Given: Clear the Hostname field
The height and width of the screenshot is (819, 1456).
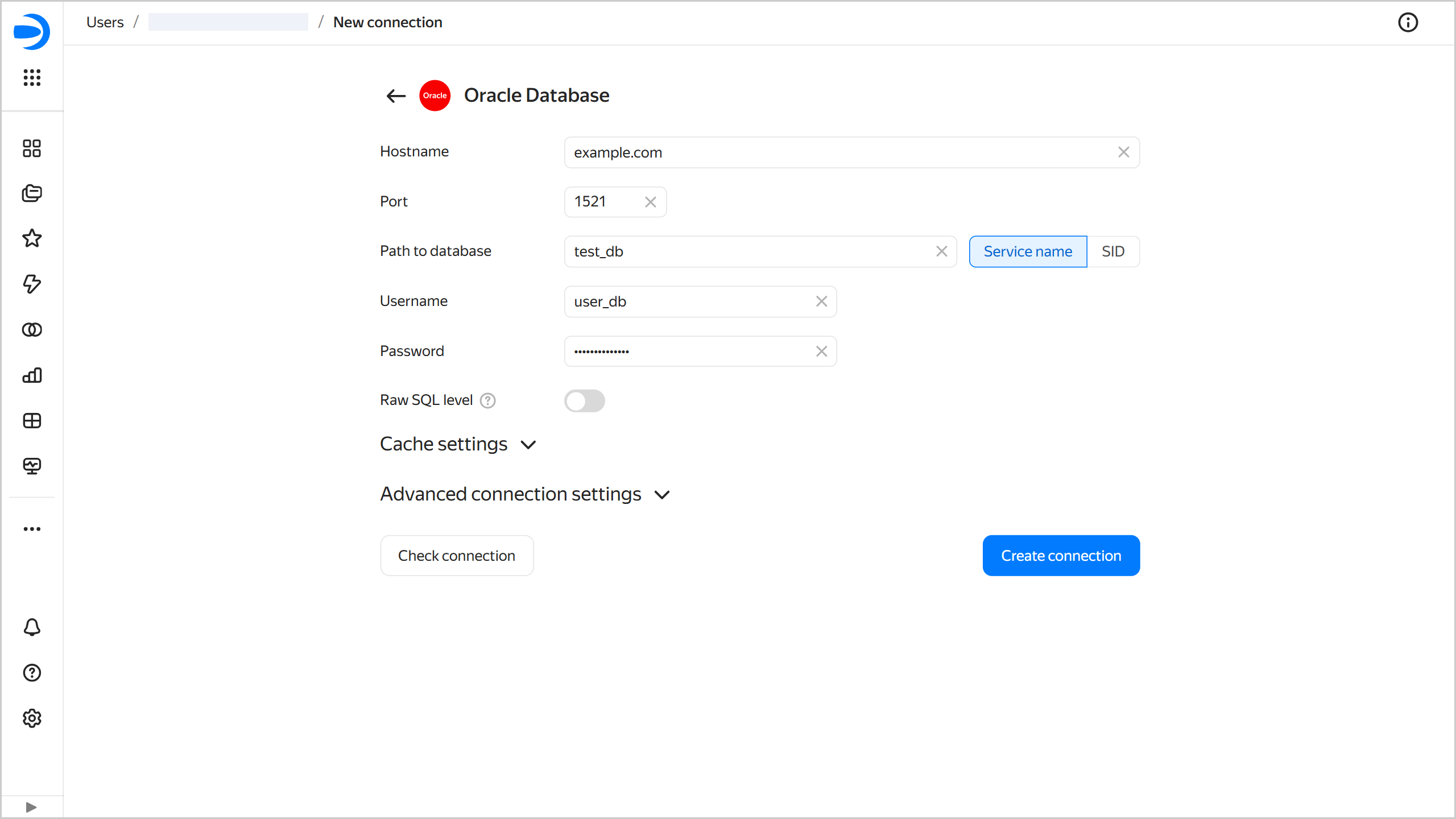Looking at the screenshot, I should [x=1123, y=152].
